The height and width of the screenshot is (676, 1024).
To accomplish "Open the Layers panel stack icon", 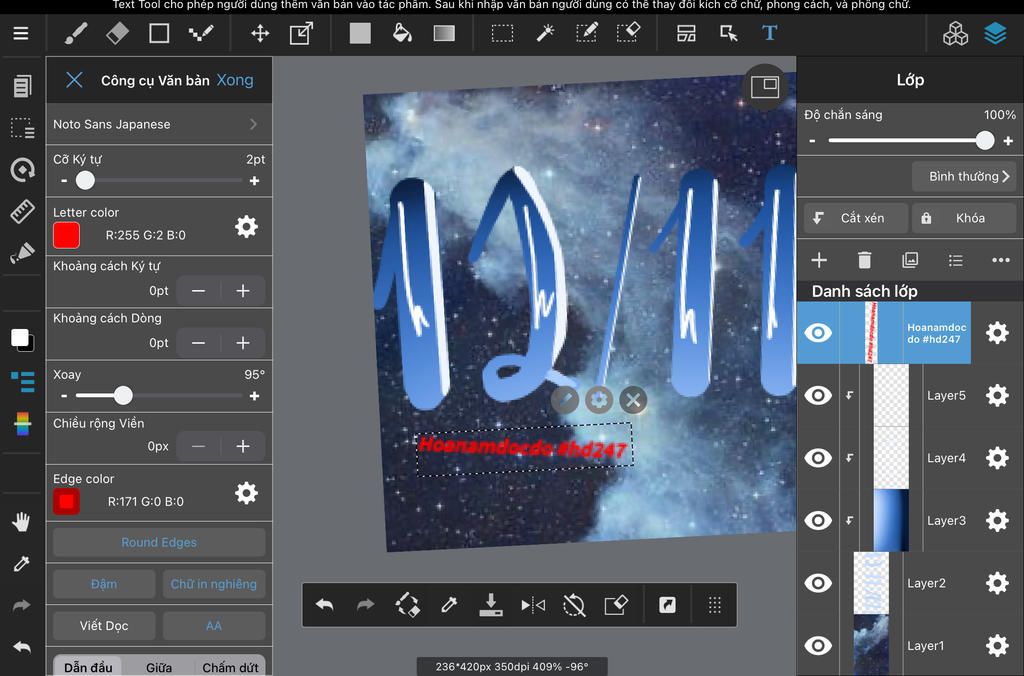I will (x=995, y=33).
